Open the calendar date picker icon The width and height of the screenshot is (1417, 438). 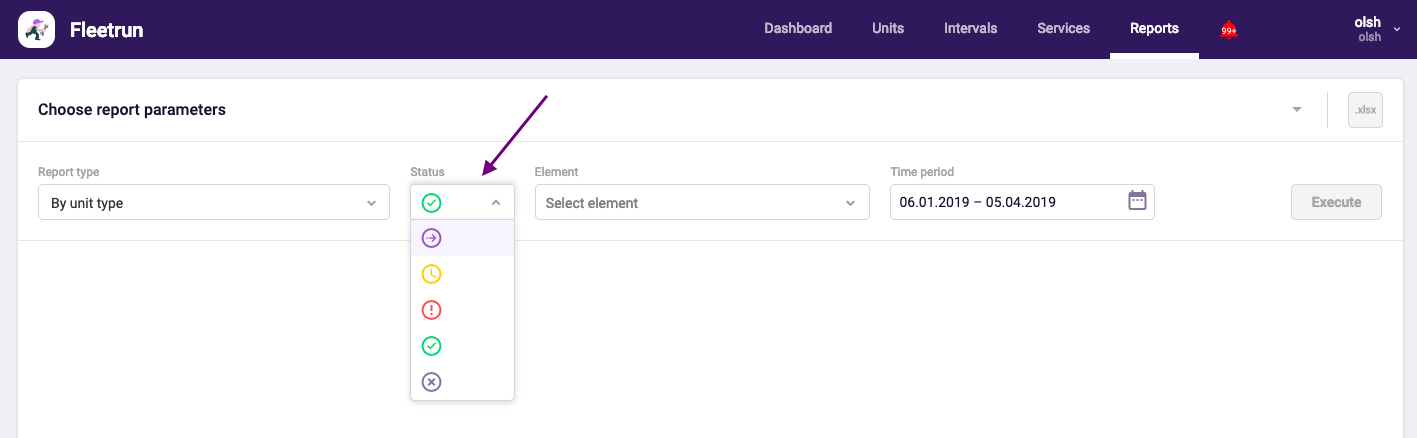point(1137,201)
